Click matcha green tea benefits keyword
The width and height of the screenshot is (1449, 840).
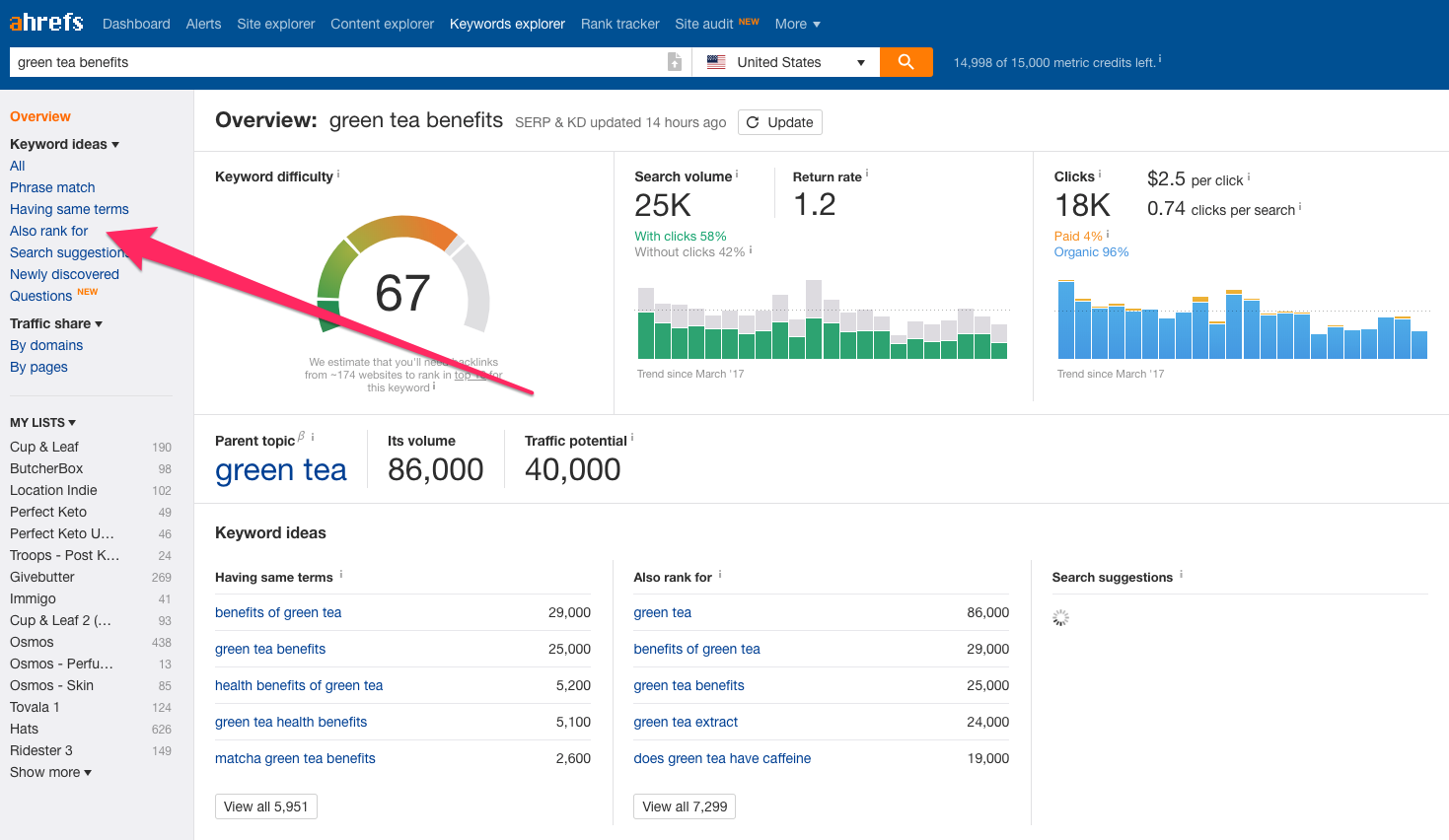[x=295, y=758]
